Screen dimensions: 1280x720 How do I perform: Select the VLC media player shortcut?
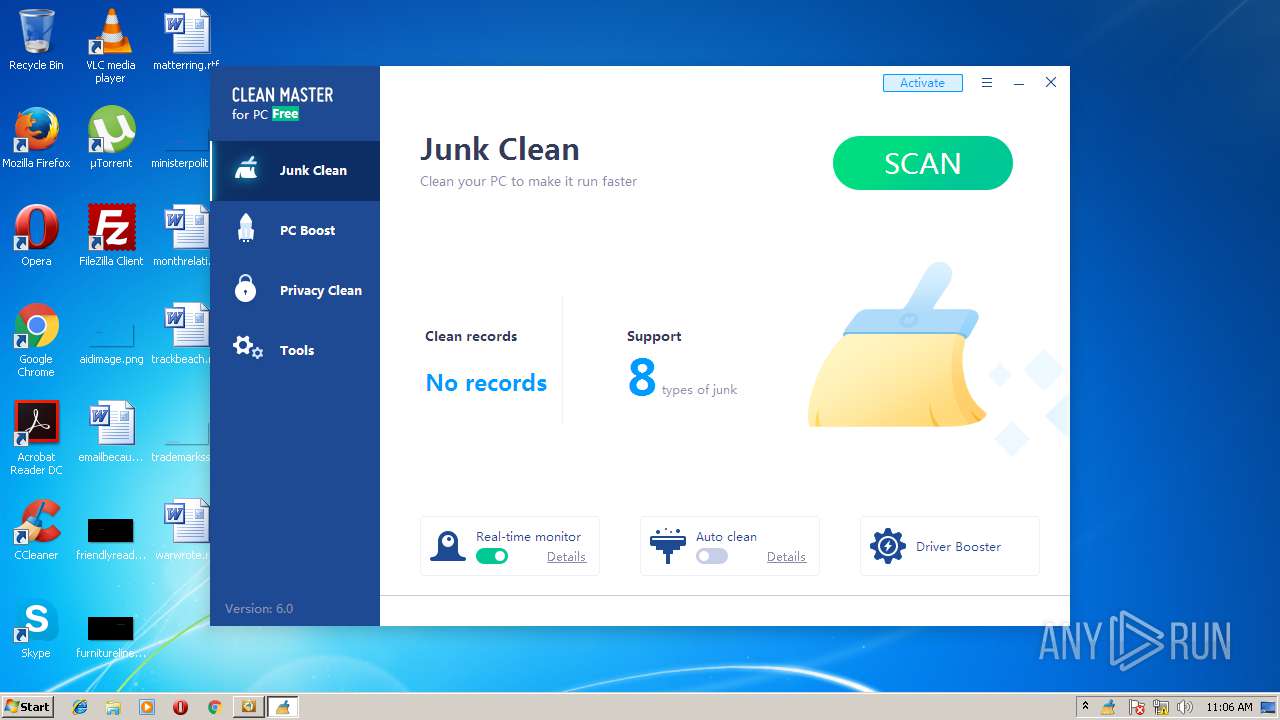click(x=110, y=46)
